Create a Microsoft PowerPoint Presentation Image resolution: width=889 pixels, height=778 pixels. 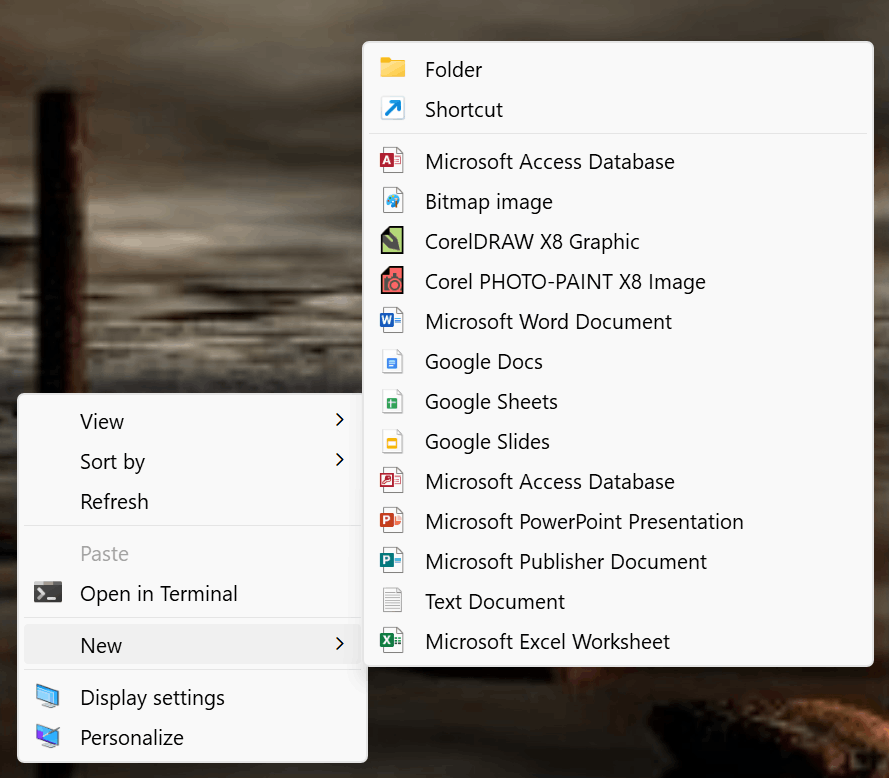click(x=618, y=522)
